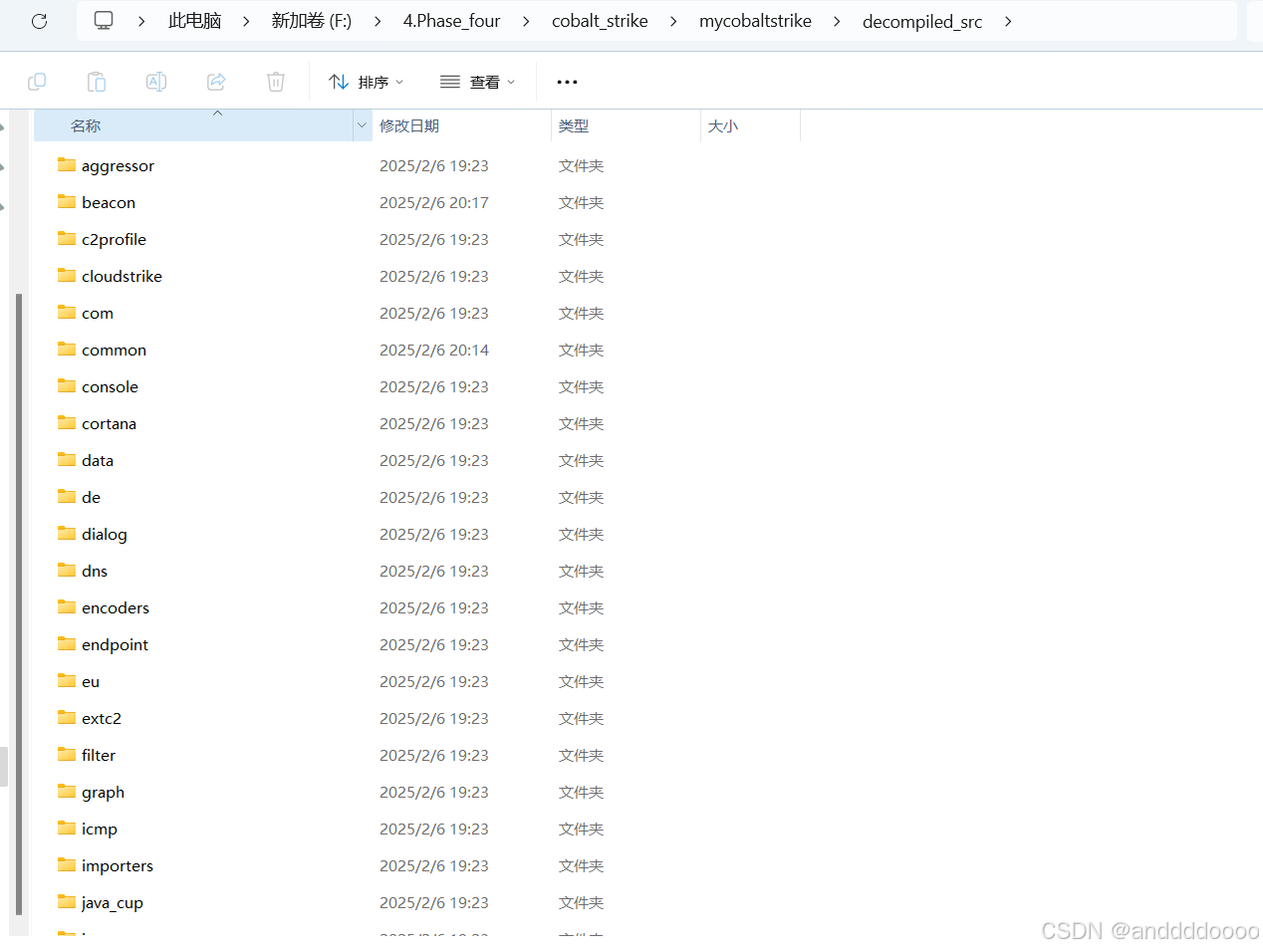Viewport: 1263px width, 952px height.
Task: Click the vertical scrollbar of the navigation pane
Action: click(19, 603)
